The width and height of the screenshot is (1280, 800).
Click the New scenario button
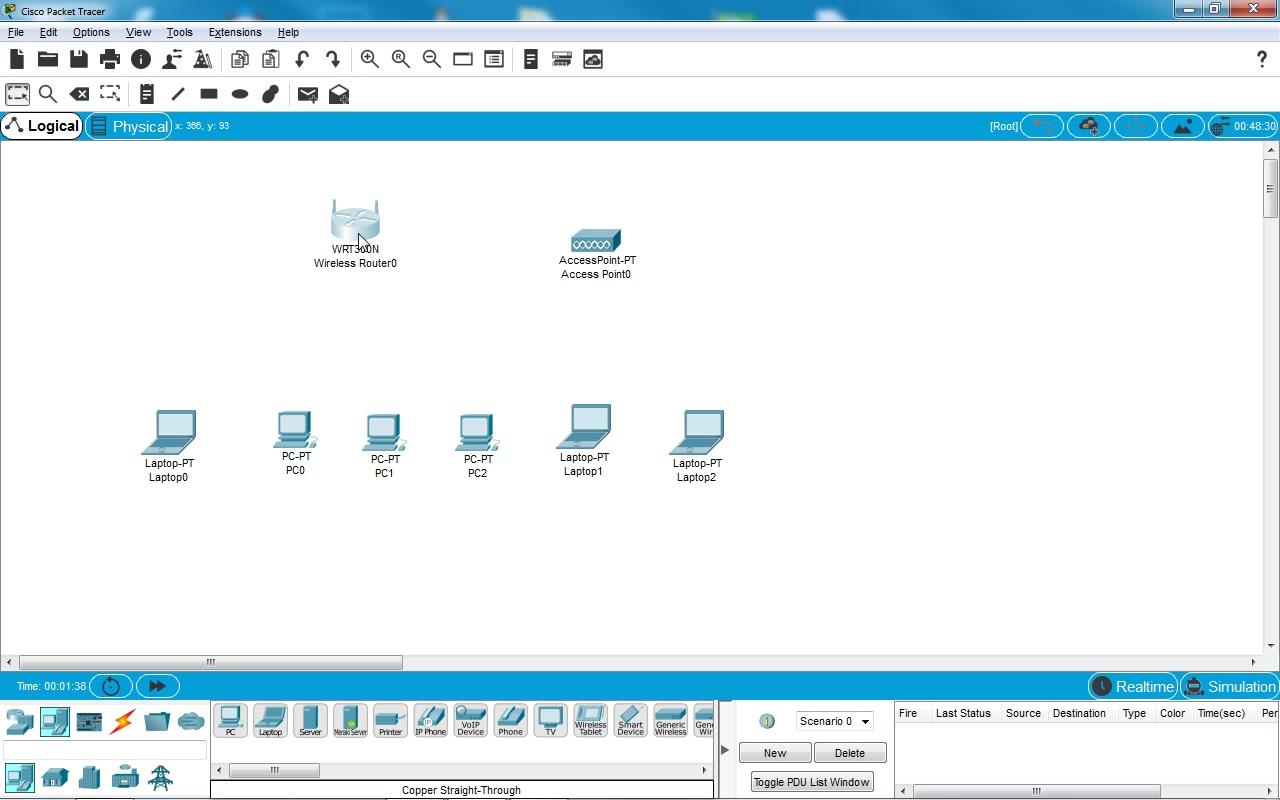pos(774,753)
